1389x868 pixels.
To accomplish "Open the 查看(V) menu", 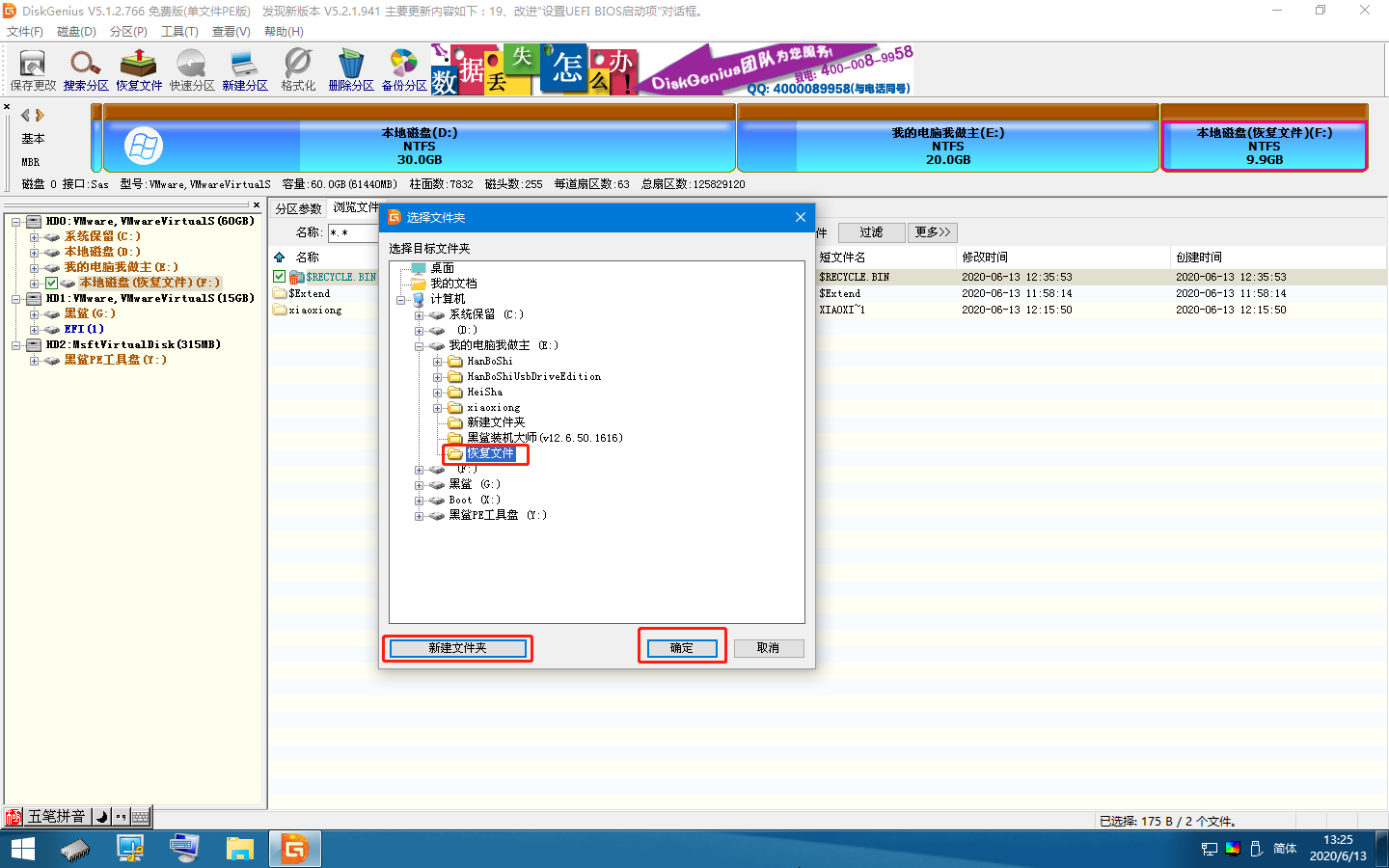I will click(x=231, y=32).
